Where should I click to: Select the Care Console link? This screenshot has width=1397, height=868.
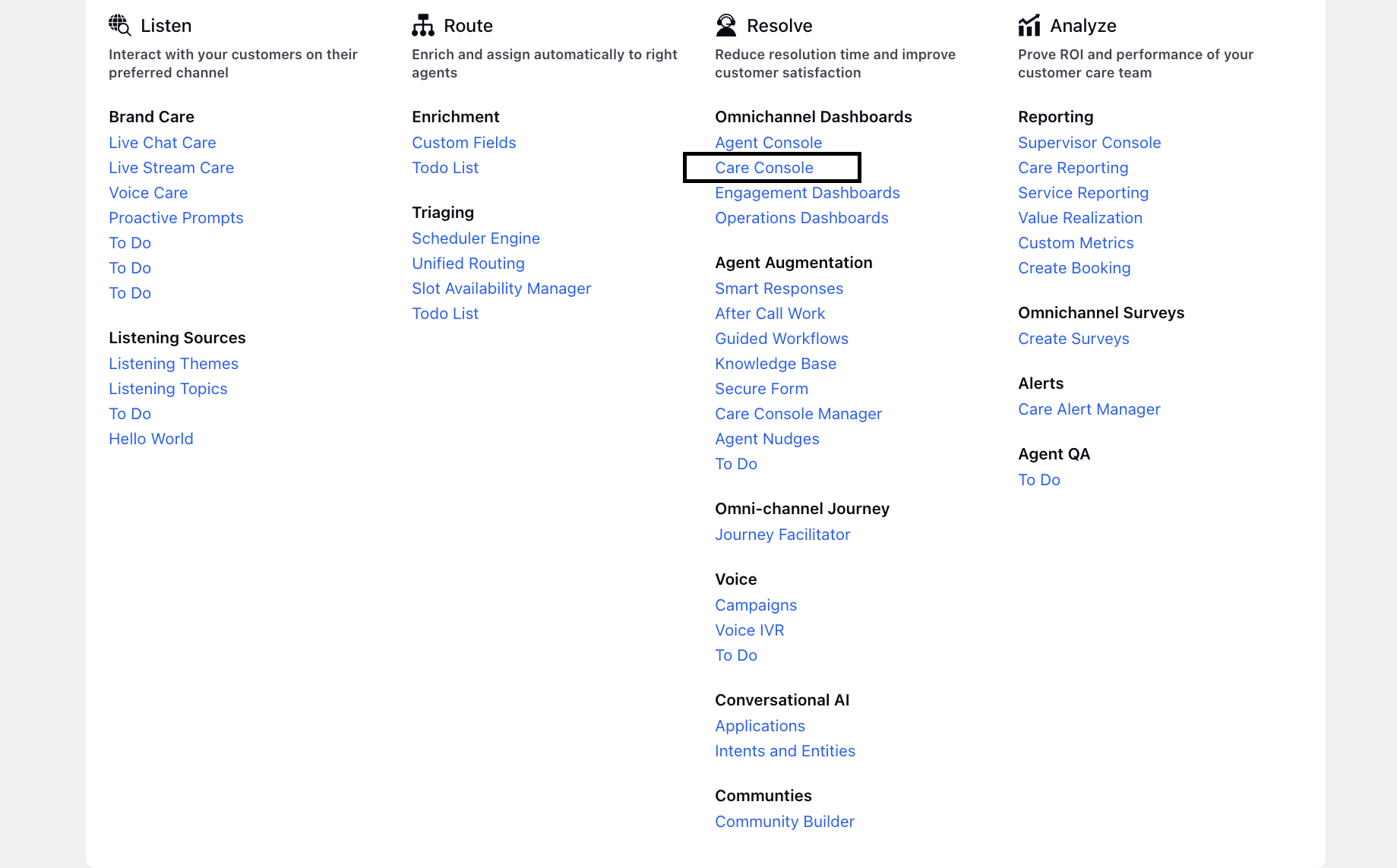(764, 168)
